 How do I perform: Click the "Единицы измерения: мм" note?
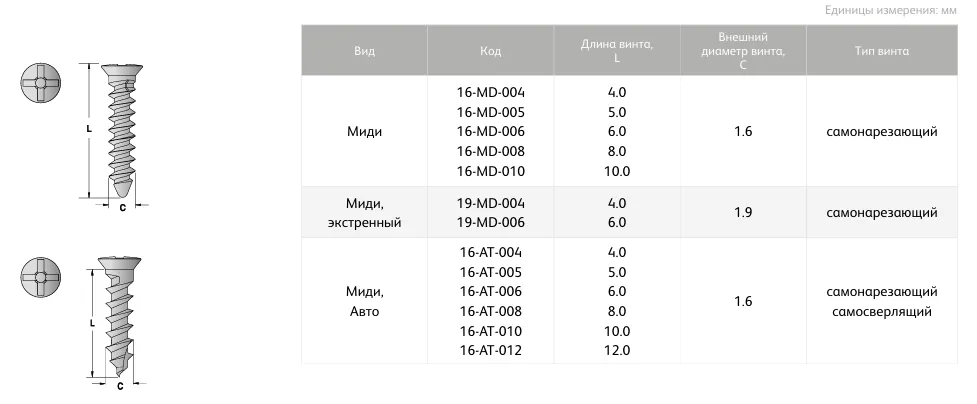(891, 10)
